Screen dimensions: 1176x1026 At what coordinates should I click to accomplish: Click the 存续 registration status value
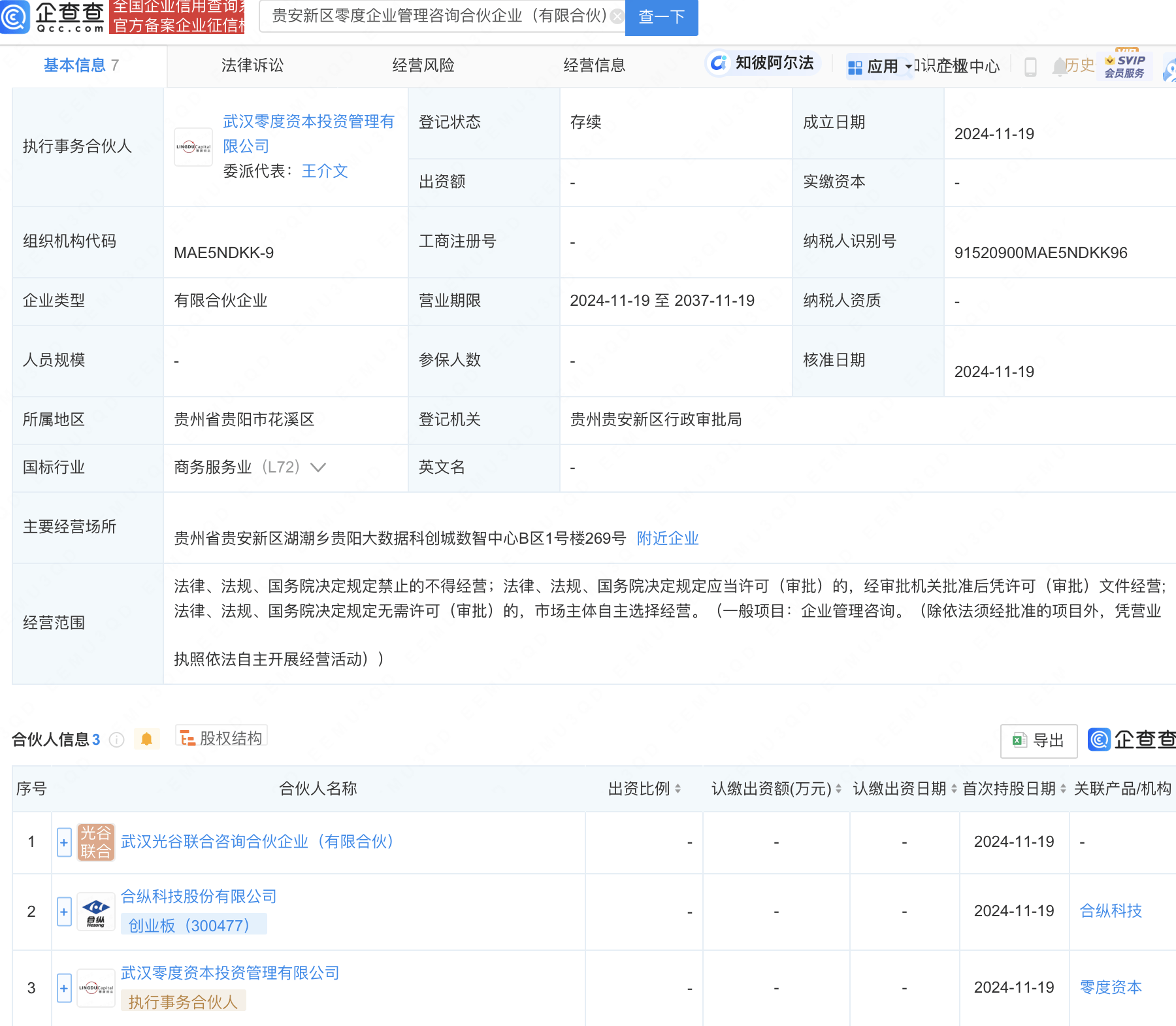tap(585, 122)
